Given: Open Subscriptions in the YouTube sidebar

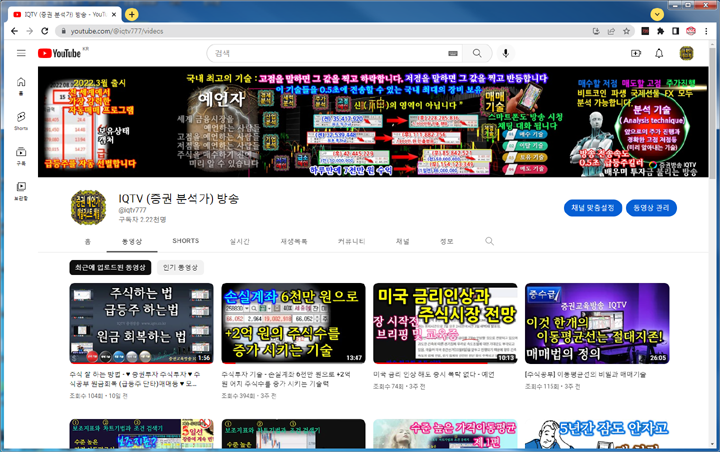Looking at the screenshot, I should click(21, 156).
